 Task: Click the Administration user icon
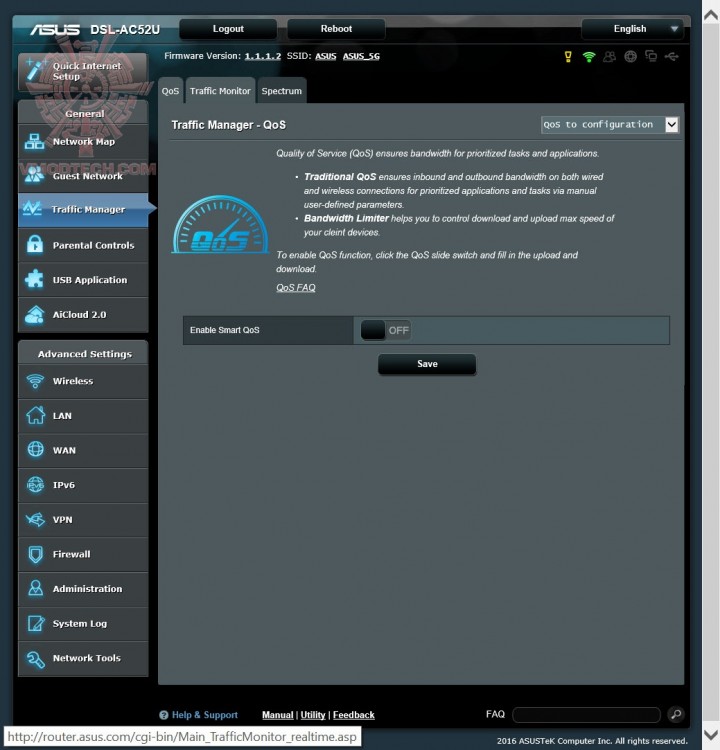click(35, 588)
